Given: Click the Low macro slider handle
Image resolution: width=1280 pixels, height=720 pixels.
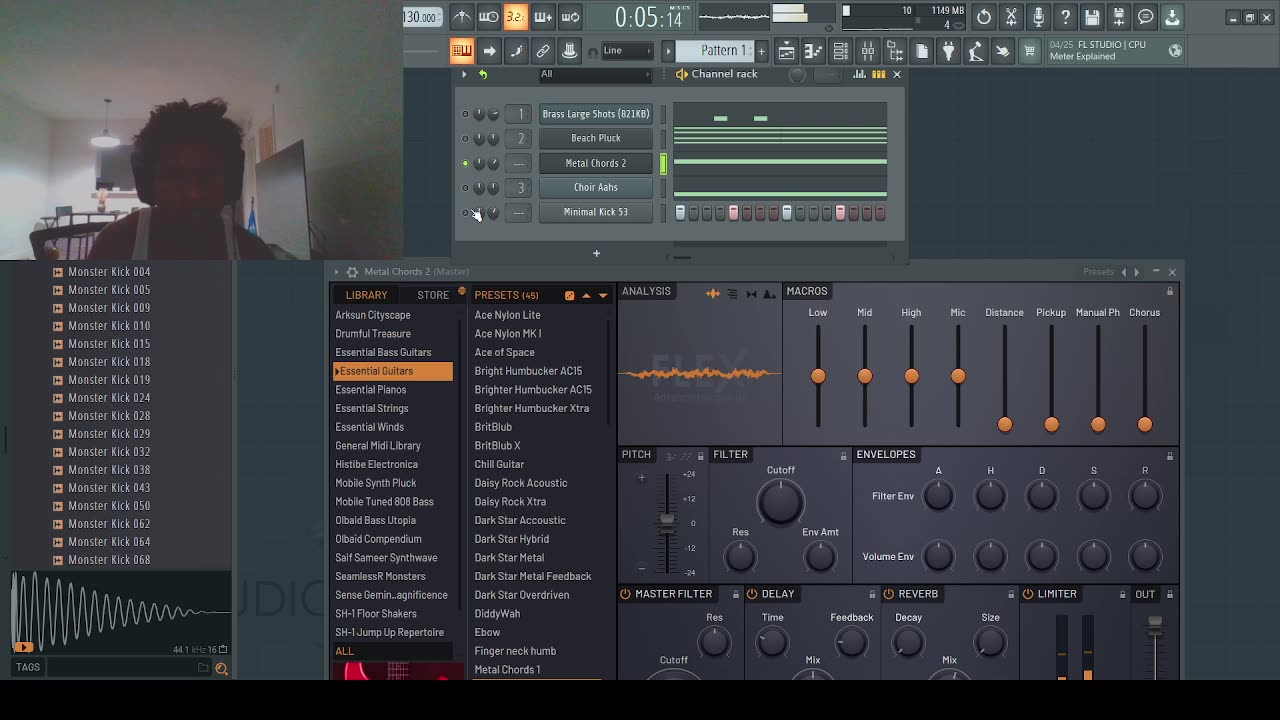Looking at the screenshot, I should (818, 376).
